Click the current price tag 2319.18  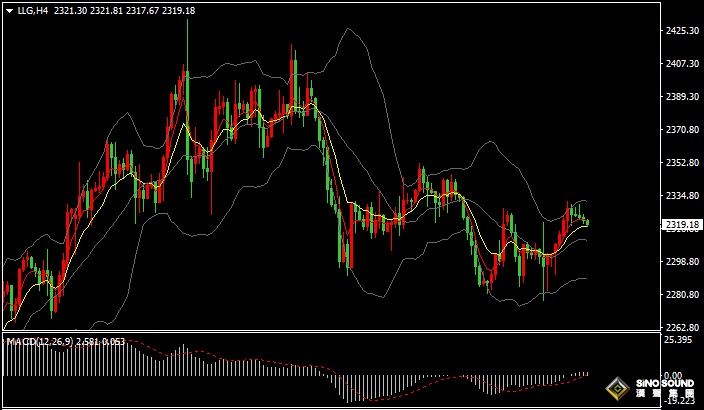pos(683,225)
